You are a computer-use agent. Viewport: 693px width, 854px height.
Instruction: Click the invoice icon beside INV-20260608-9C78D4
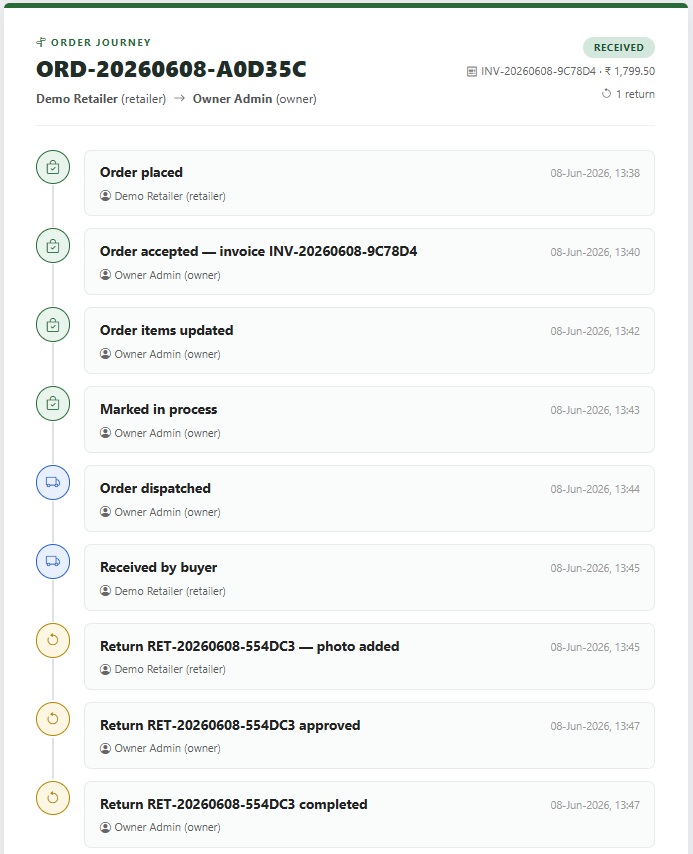(x=472, y=71)
